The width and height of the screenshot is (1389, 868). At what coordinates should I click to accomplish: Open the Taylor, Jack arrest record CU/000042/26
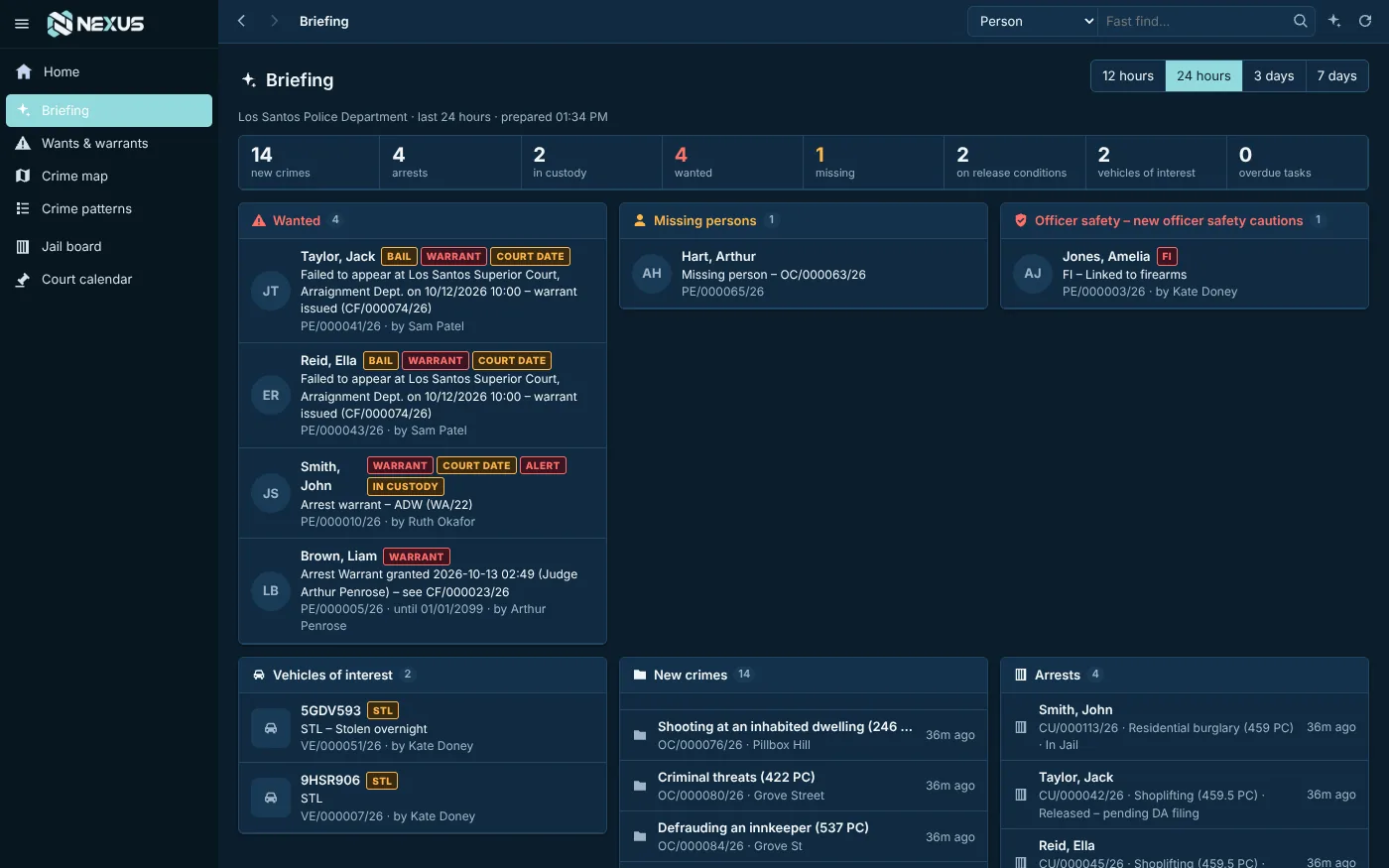coord(1185,795)
